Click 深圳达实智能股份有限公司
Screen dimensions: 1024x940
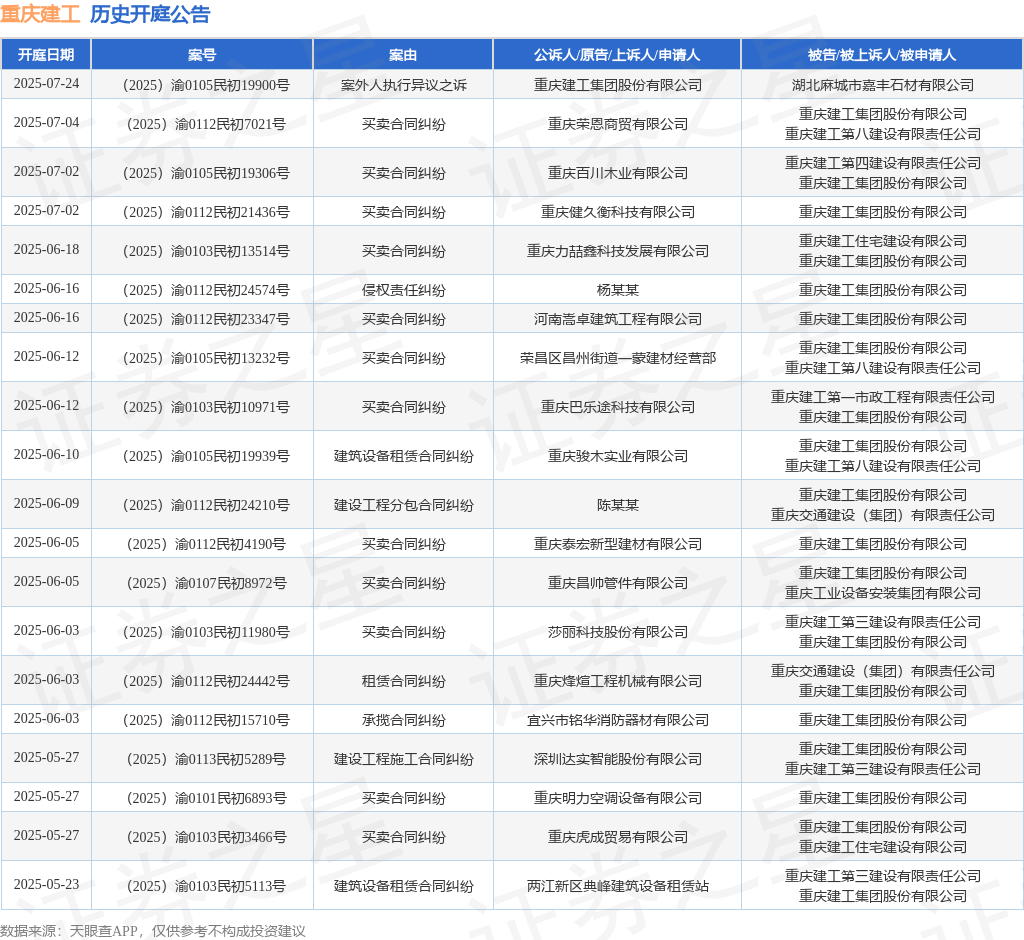click(618, 758)
